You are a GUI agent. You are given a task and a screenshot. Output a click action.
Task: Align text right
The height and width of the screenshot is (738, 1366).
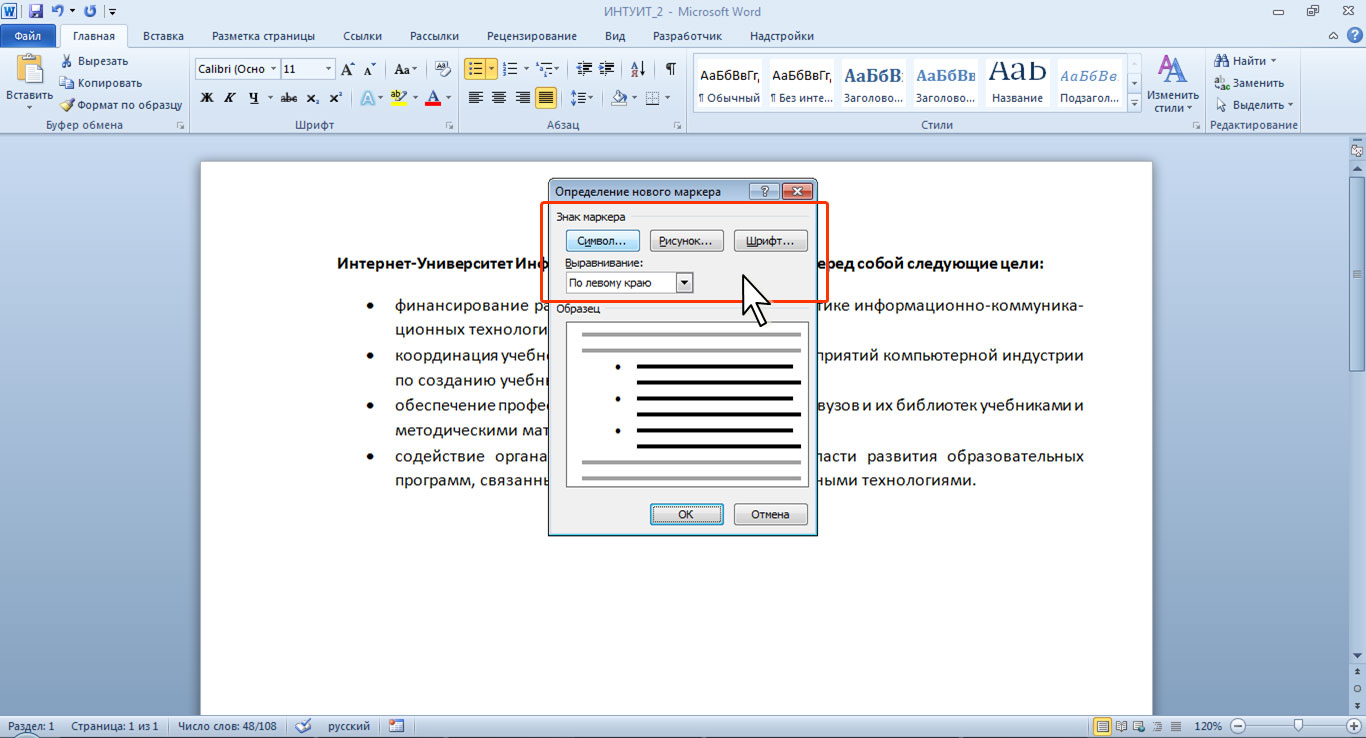point(522,98)
